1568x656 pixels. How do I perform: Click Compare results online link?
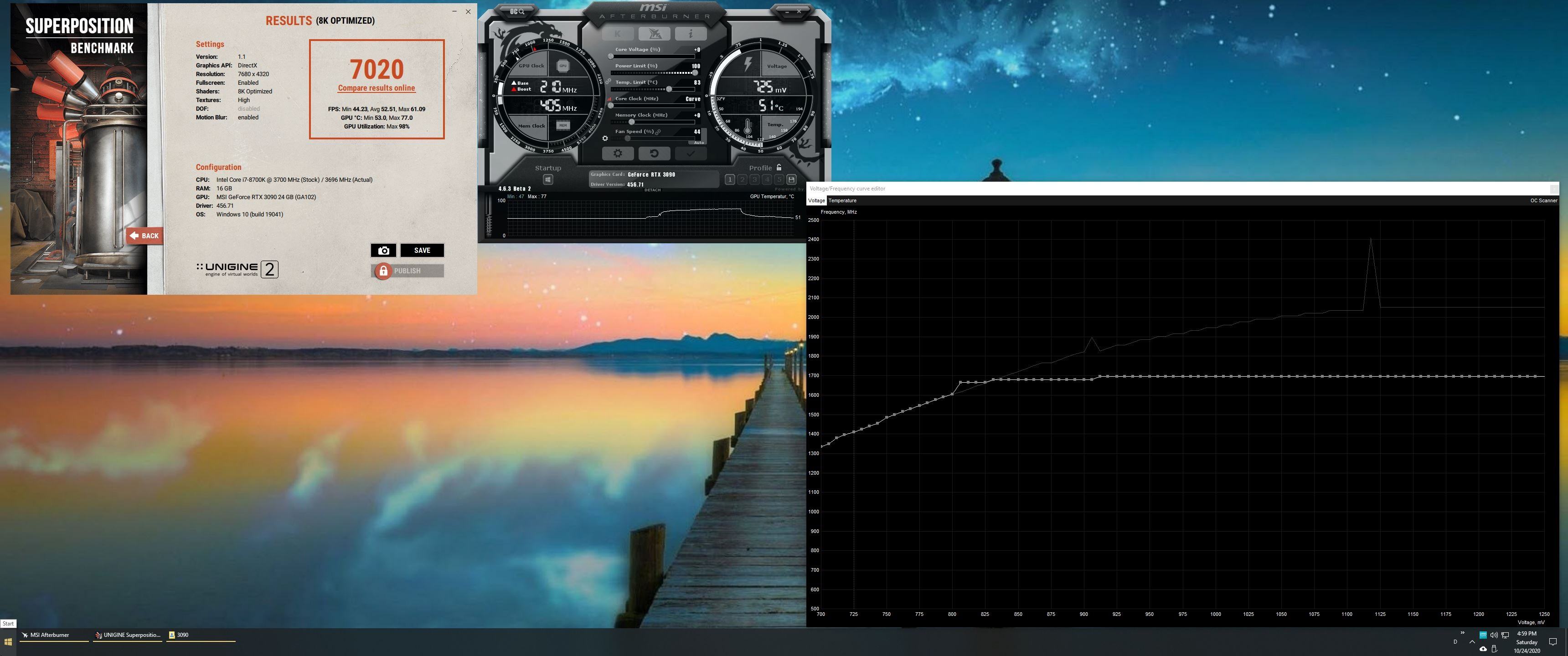coord(376,88)
